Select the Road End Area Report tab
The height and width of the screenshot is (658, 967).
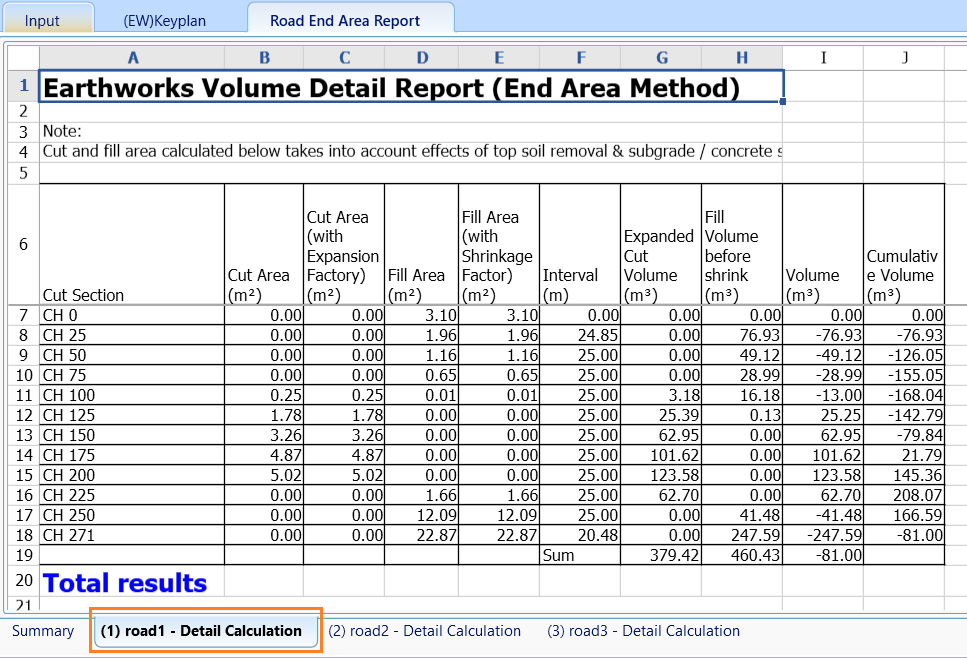350,19
